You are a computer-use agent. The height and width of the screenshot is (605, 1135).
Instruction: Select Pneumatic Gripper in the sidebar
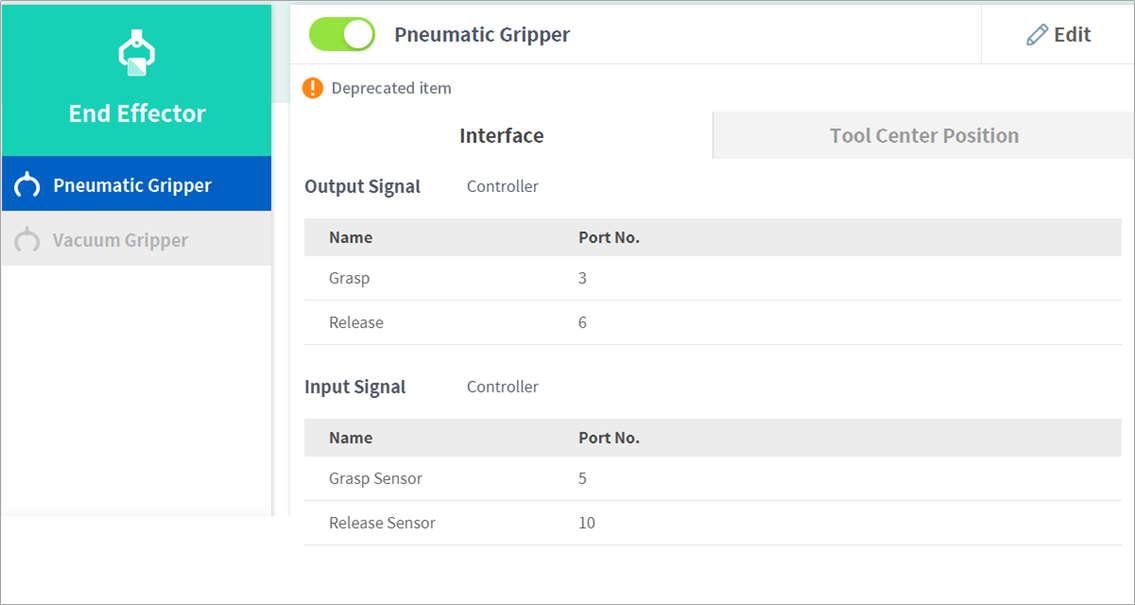coord(132,185)
